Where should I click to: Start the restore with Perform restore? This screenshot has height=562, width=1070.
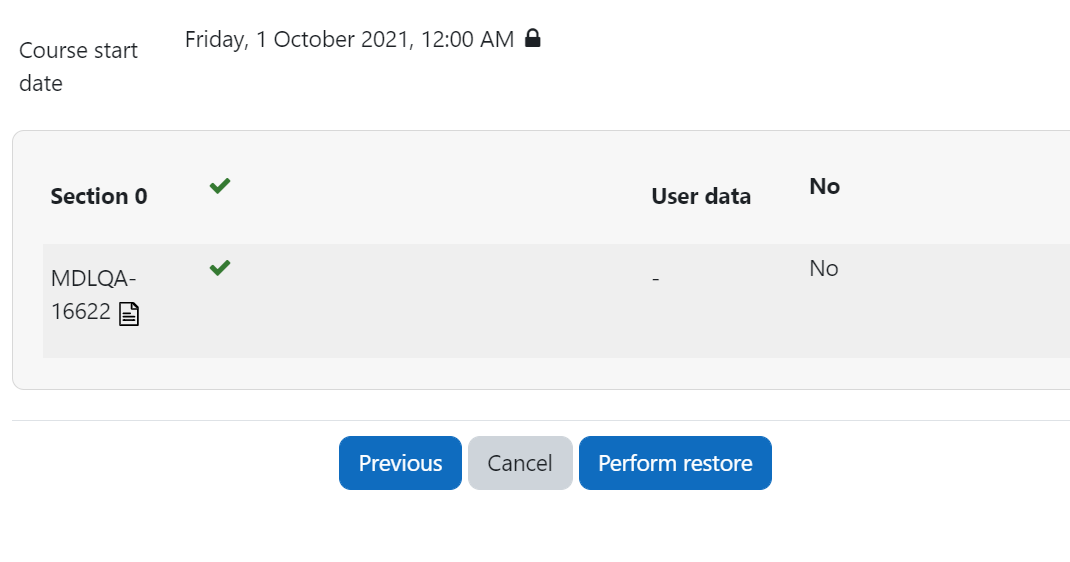(676, 463)
